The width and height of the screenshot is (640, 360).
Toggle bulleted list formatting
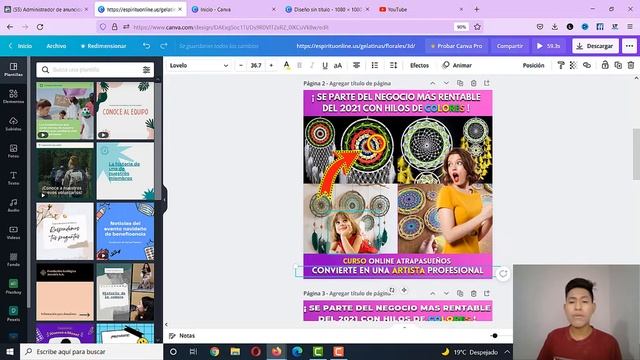[x=375, y=65]
